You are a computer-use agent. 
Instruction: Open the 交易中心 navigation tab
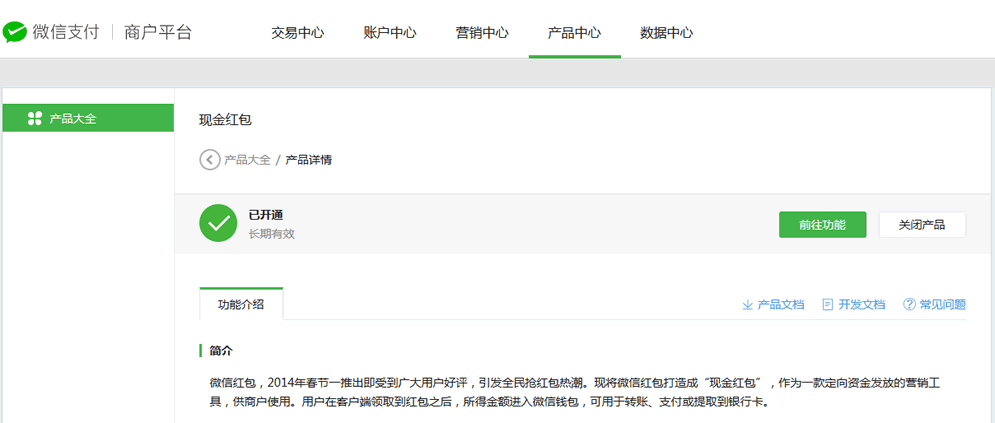pos(298,32)
